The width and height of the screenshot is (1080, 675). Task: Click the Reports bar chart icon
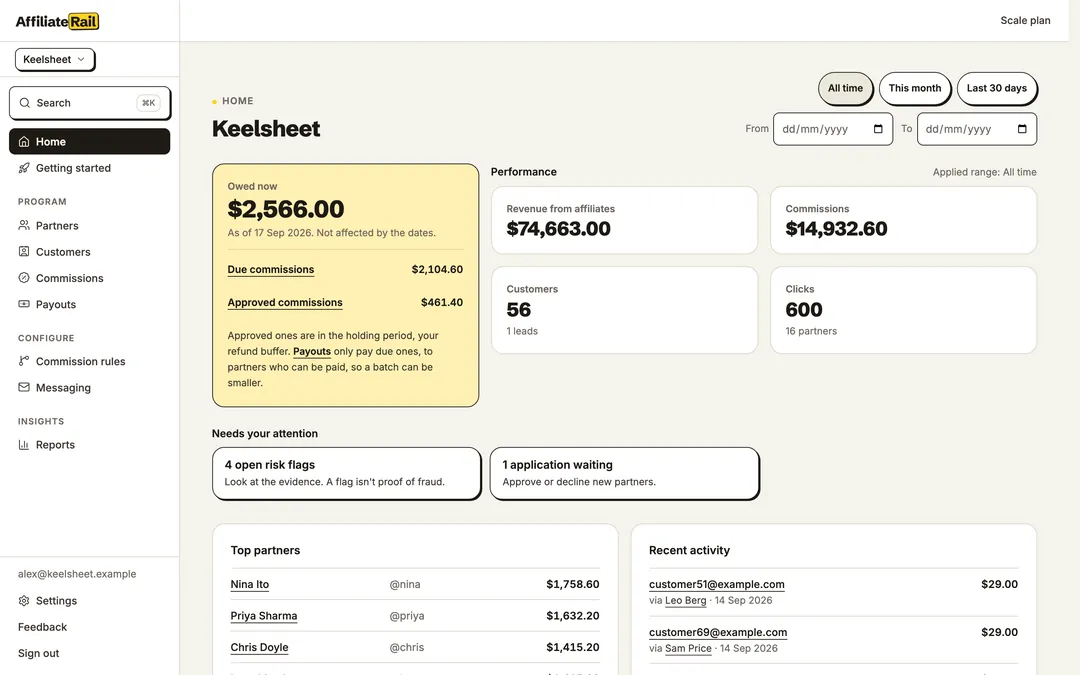coord(24,444)
